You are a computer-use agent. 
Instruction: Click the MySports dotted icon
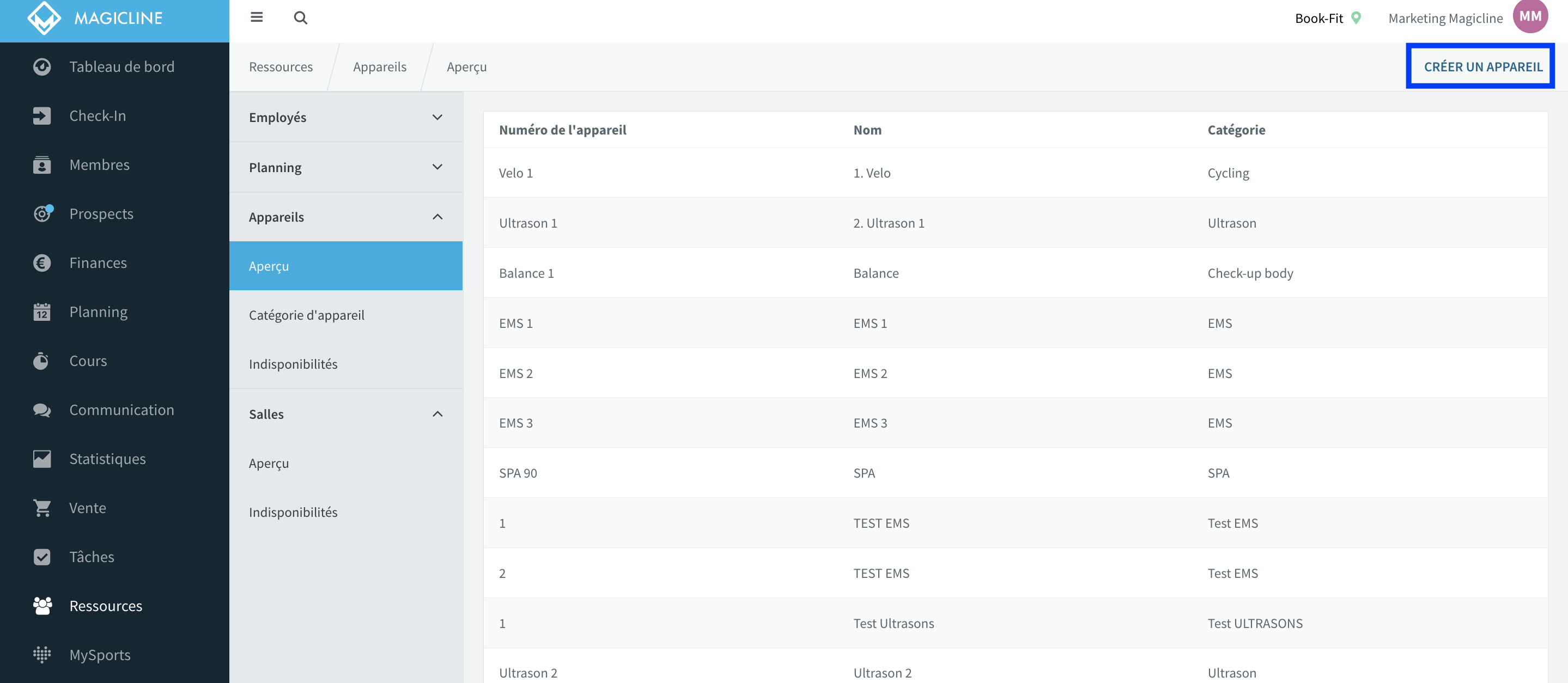42,654
